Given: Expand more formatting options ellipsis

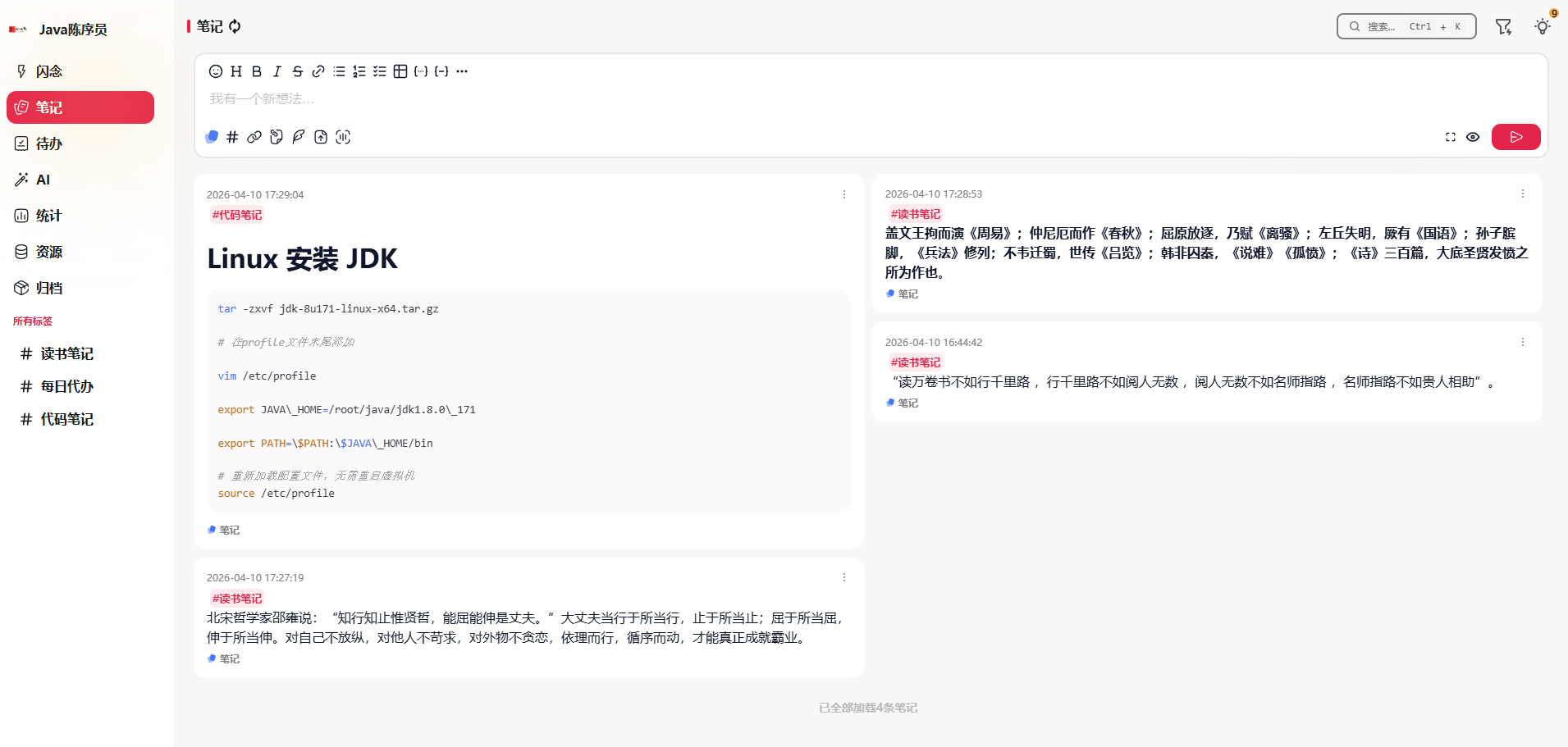Looking at the screenshot, I should click(x=462, y=71).
